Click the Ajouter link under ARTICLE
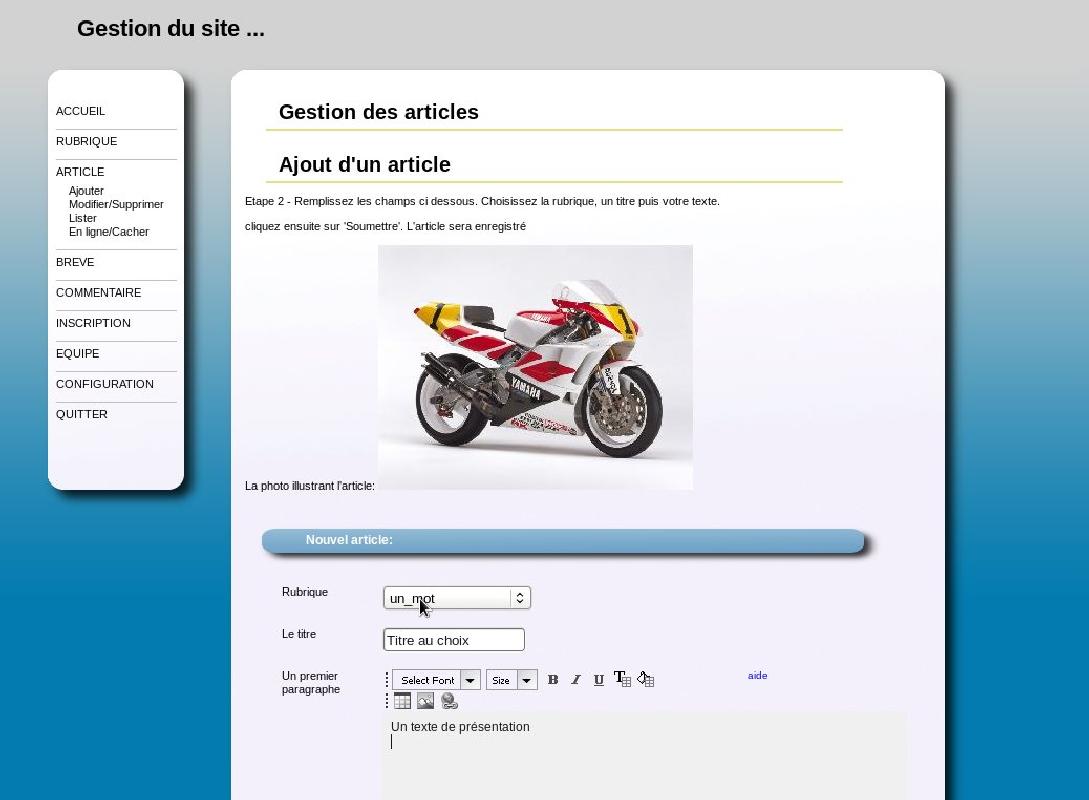The image size is (1089, 800). click(x=86, y=190)
